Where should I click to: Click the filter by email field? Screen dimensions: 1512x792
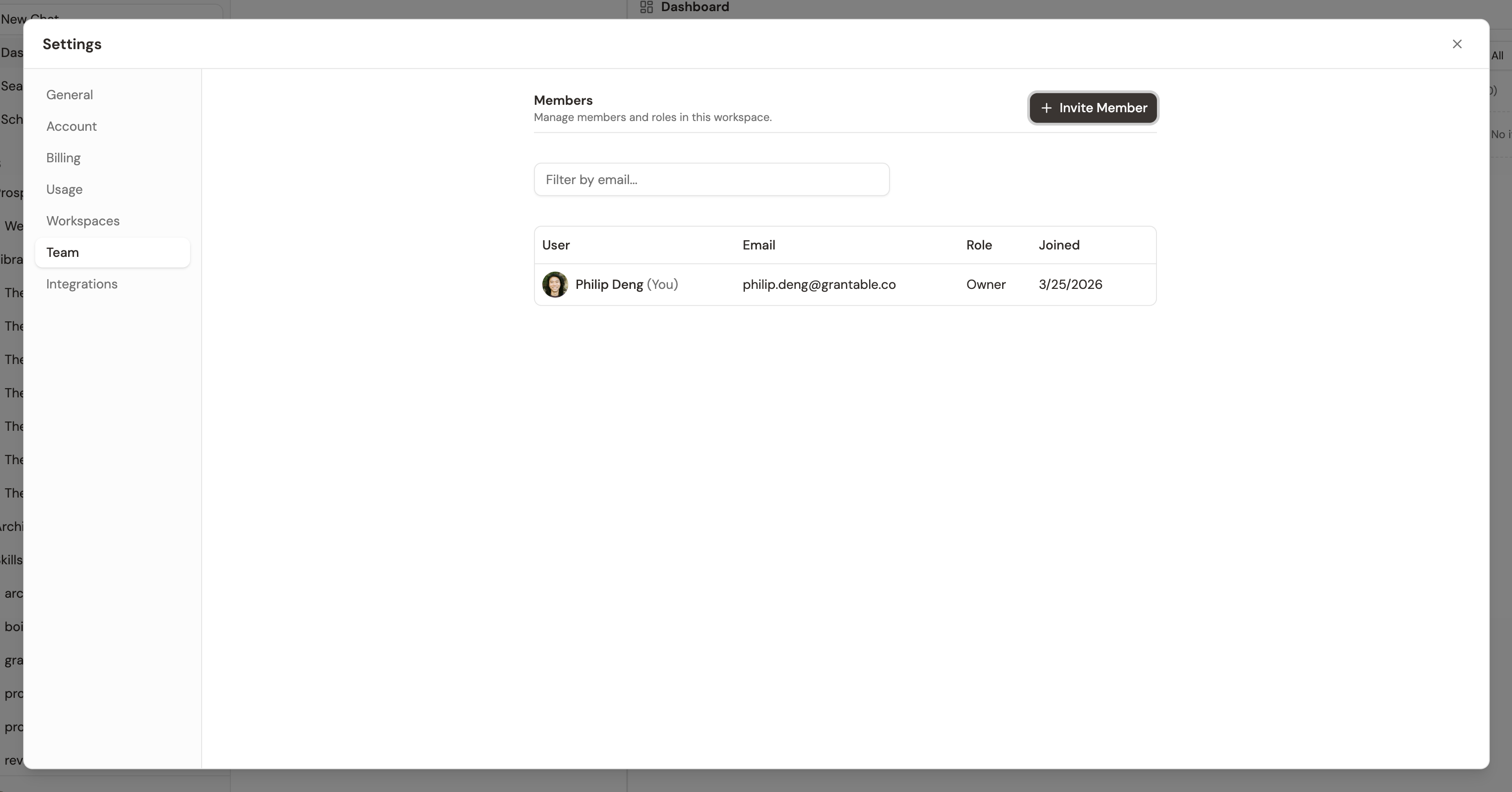(x=711, y=179)
